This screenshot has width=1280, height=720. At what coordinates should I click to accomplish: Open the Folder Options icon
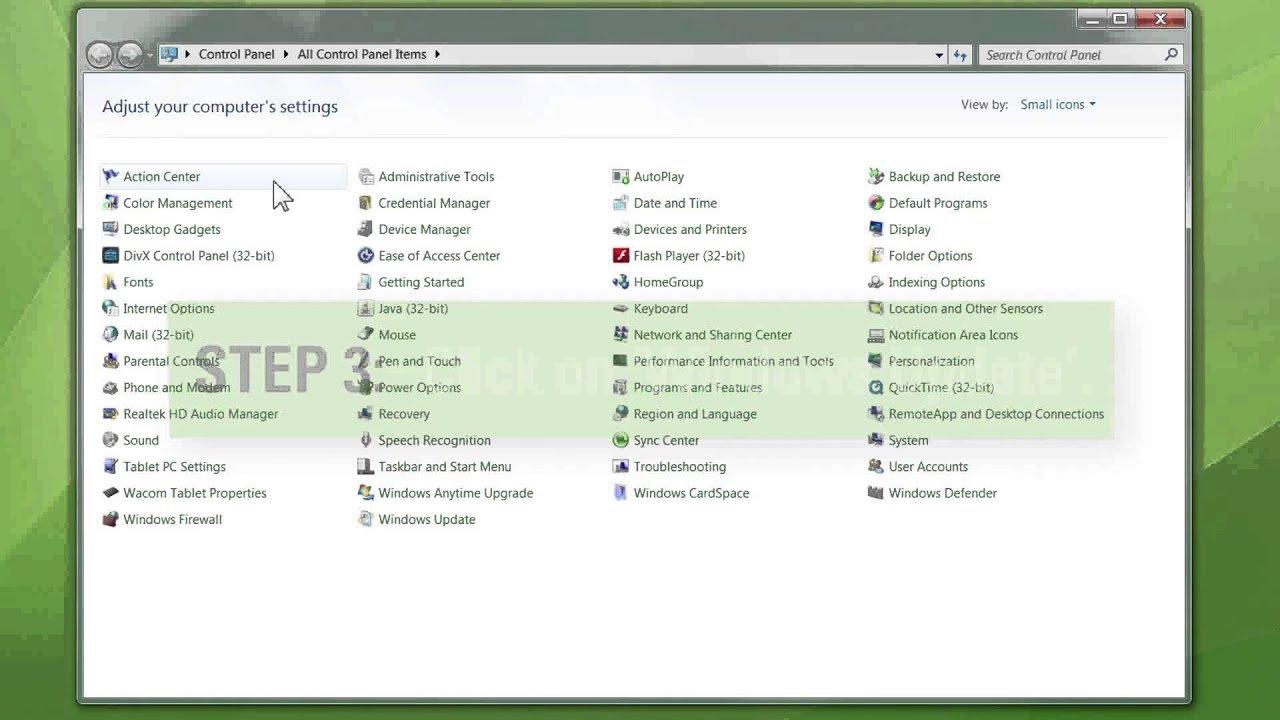coord(876,256)
